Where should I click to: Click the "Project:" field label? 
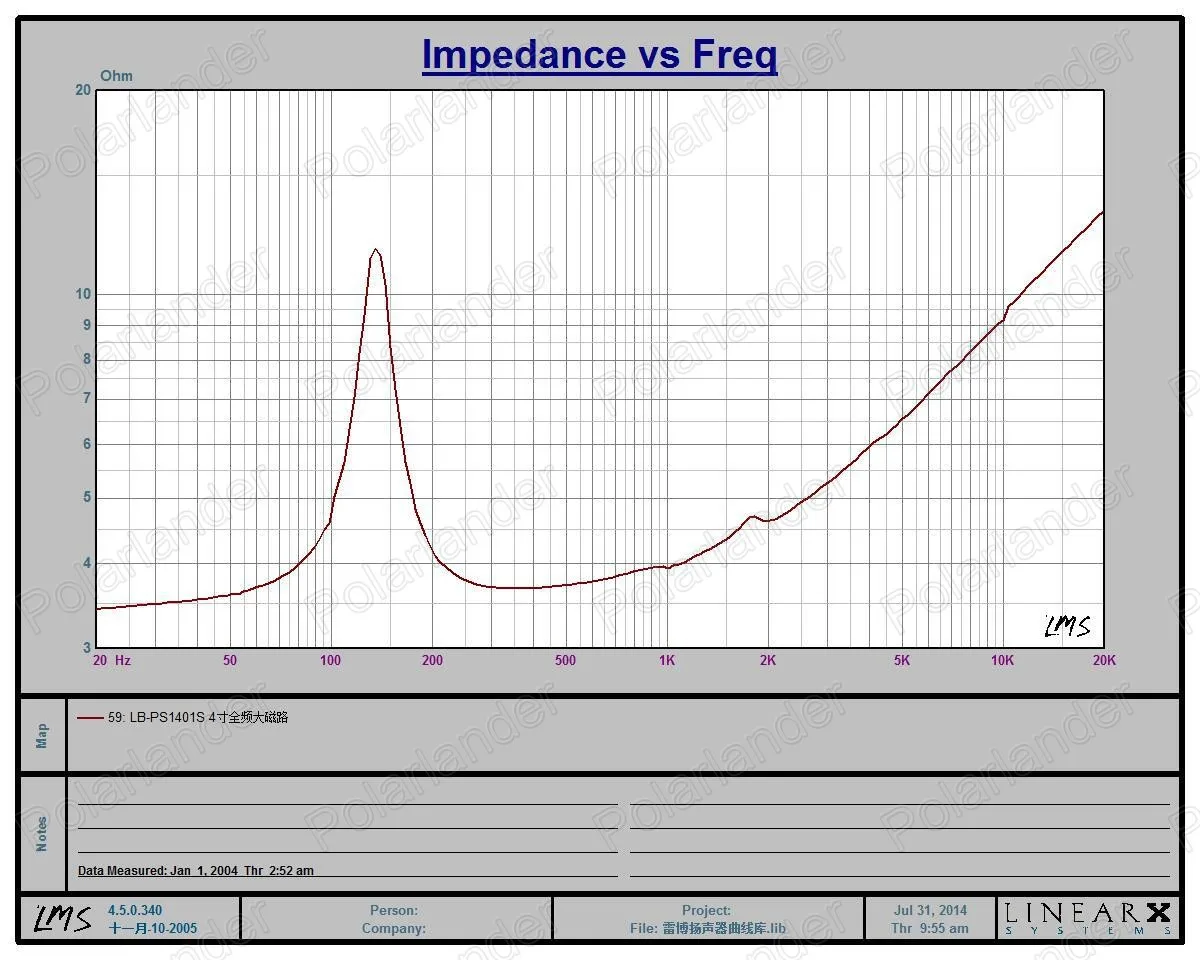[707, 911]
